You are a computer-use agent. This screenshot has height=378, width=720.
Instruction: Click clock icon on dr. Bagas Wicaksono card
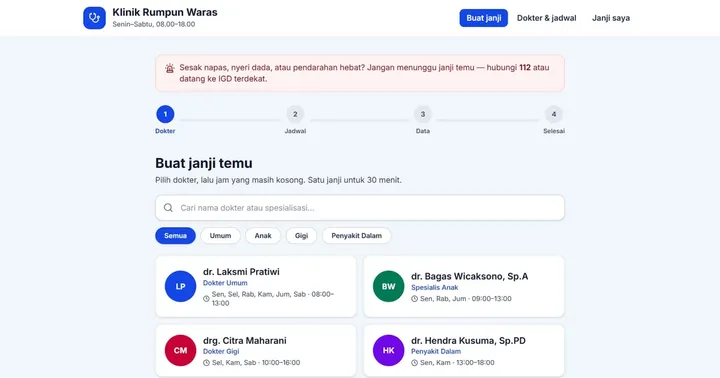coord(414,299)
